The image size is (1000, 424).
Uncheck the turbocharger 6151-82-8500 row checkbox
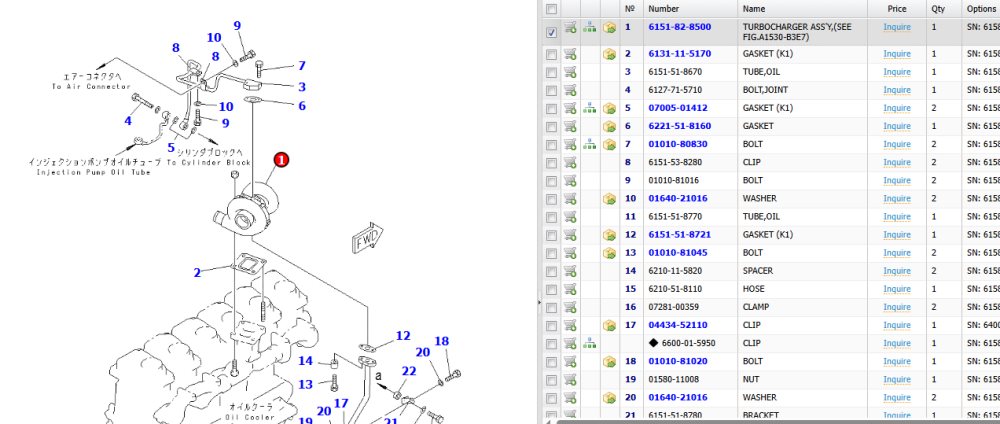point(552,32)
